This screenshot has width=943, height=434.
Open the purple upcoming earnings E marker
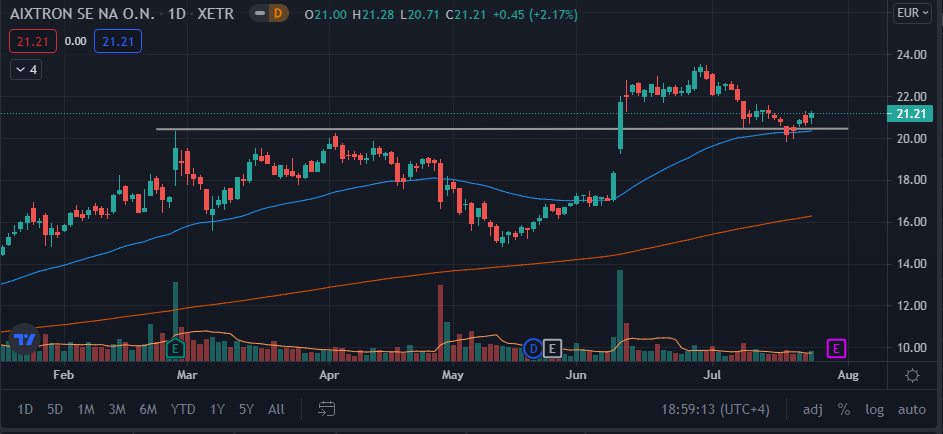[x=836, y=348]
